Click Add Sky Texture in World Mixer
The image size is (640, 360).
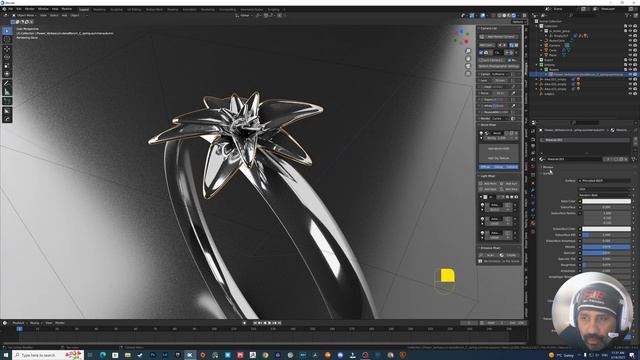499,158
